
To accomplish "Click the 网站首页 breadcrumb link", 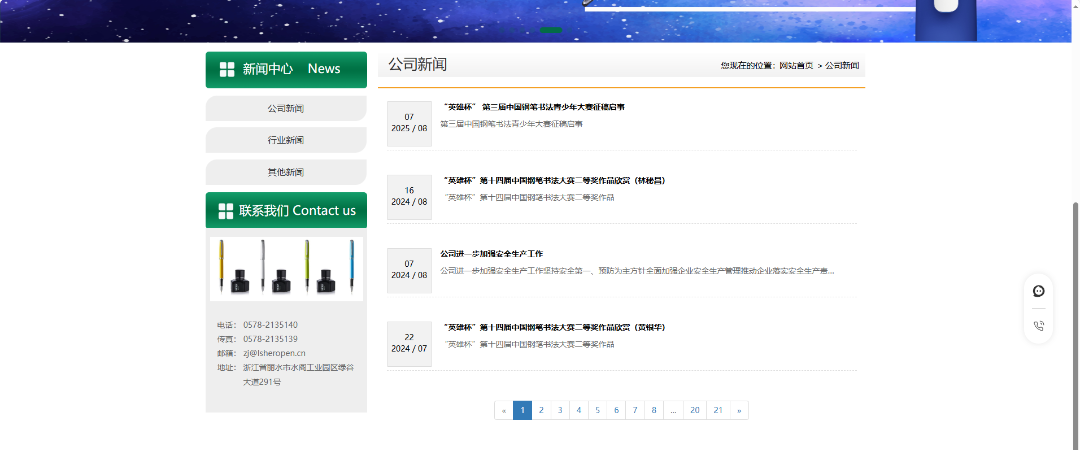I will point(796,65).
